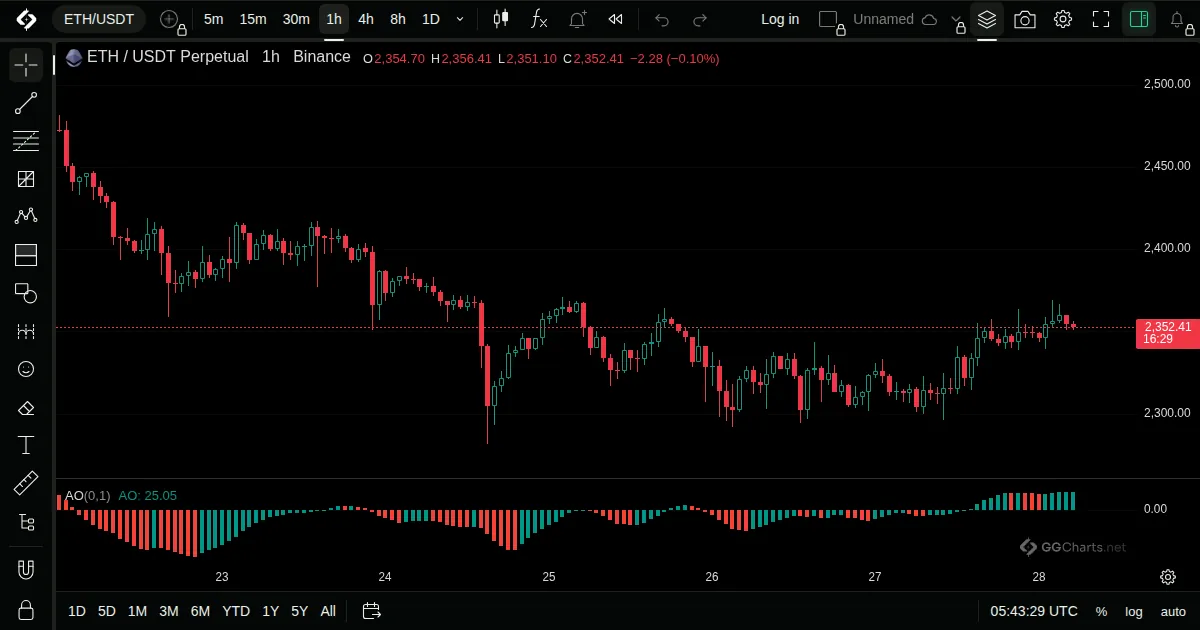This screenshot has height=630, width=1200.
Task: Set chart range to 3M
Action: coord(169,611)
